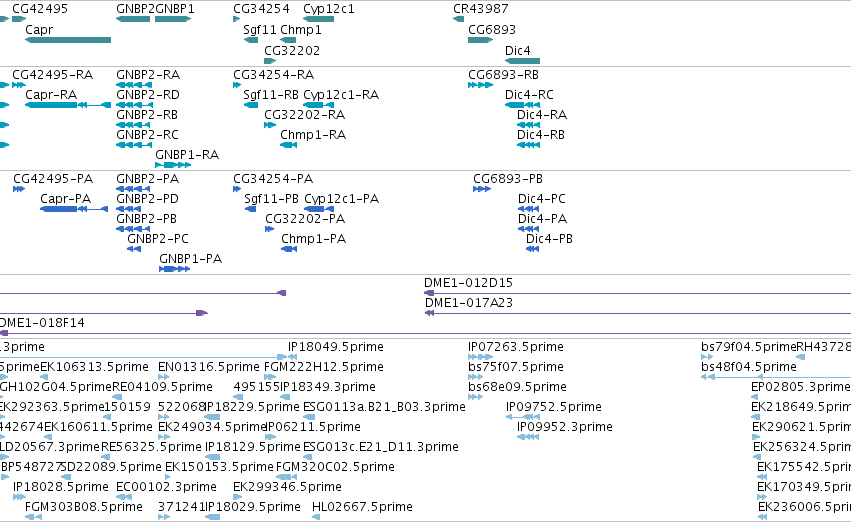The height and width of the screenshot is (522, 851).
Task: Click the IP09952.3prime EST label
Action: tap(565, 428)
